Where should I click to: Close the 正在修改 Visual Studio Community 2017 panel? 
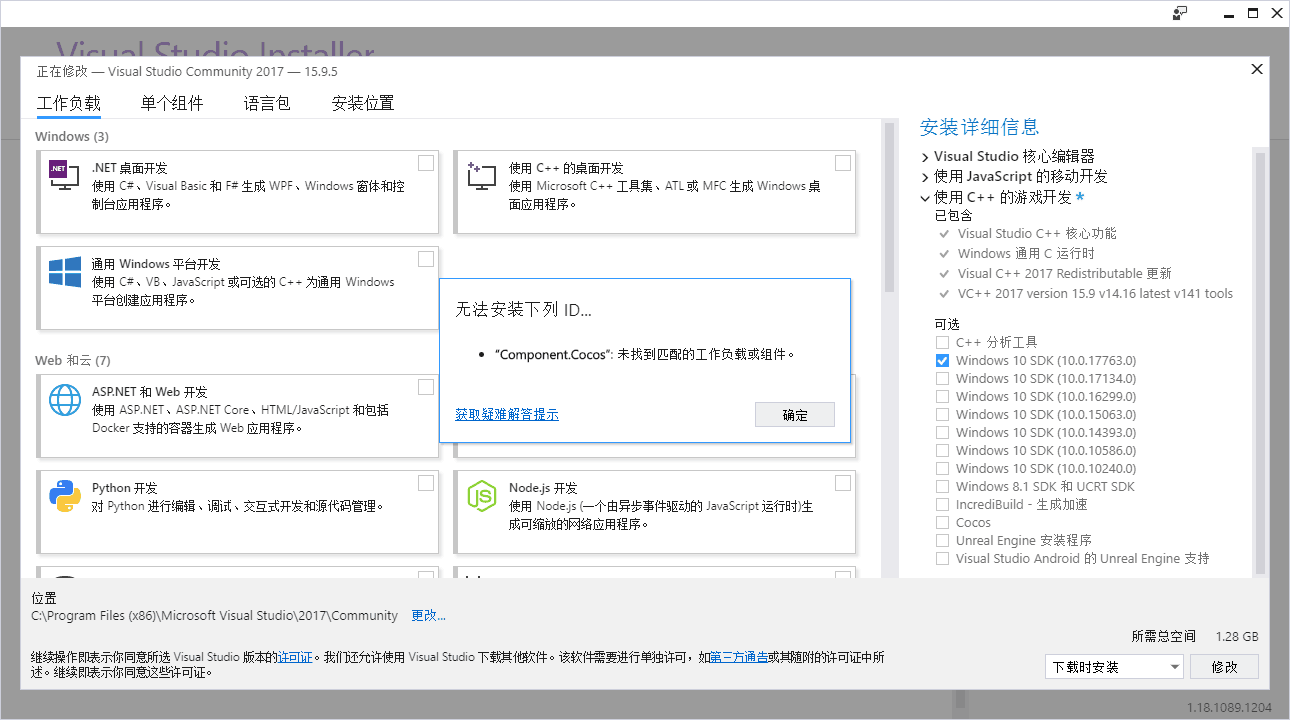[1257, 69]
